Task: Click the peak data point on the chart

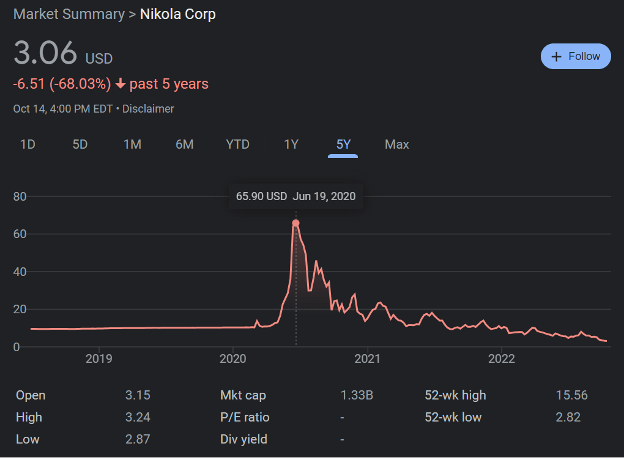Action: point(295,223)
